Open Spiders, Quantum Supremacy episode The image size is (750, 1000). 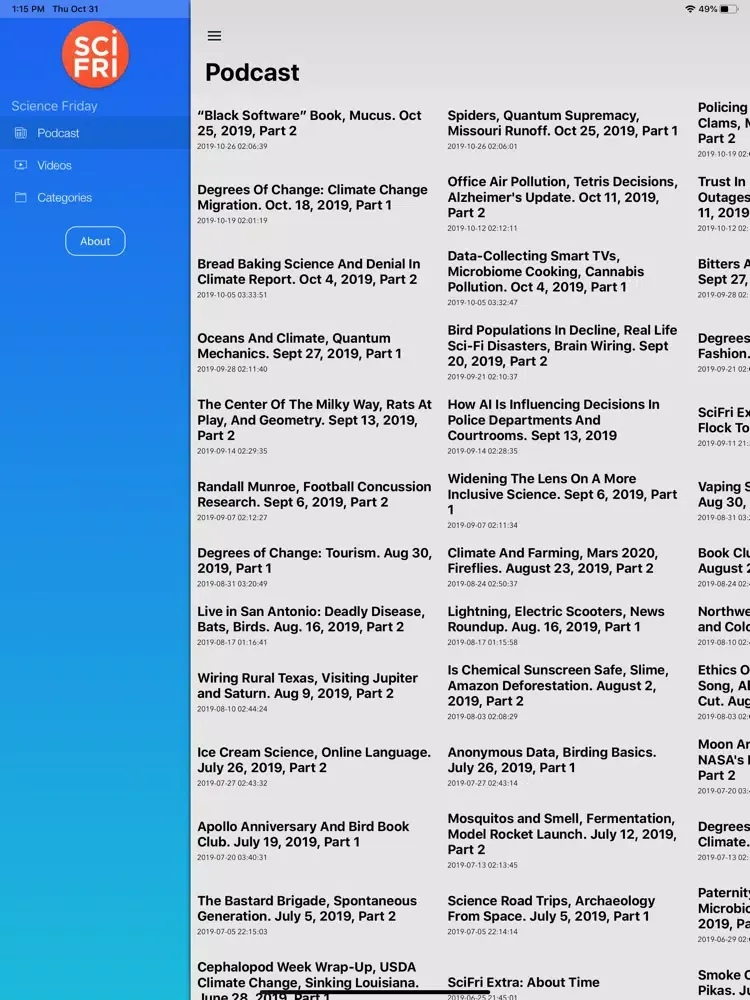click(562, 123)
